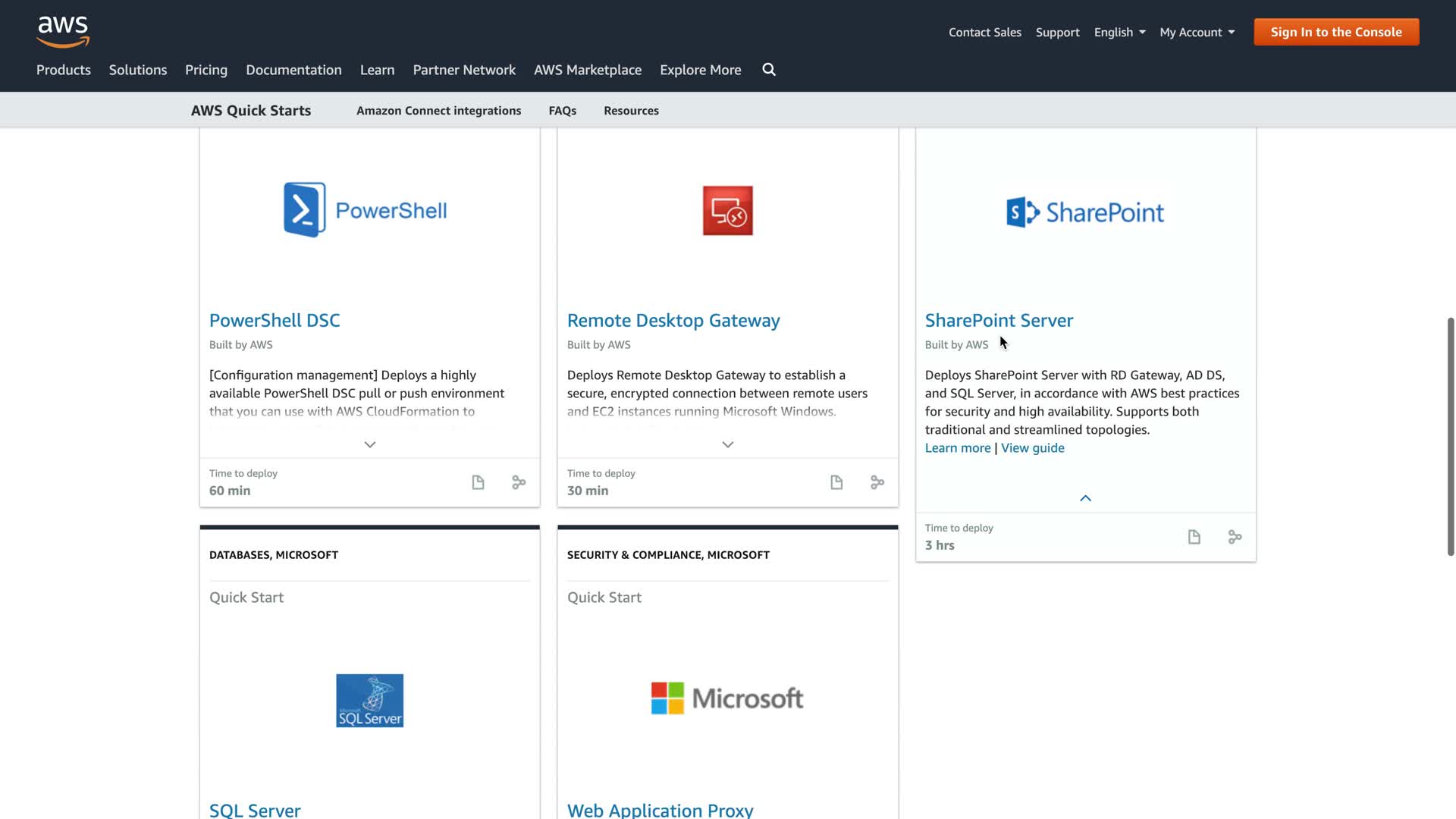Open the SharePoint Server guide document icon
This screenshot has height=819, width=1456.
tap(1194, 537)
